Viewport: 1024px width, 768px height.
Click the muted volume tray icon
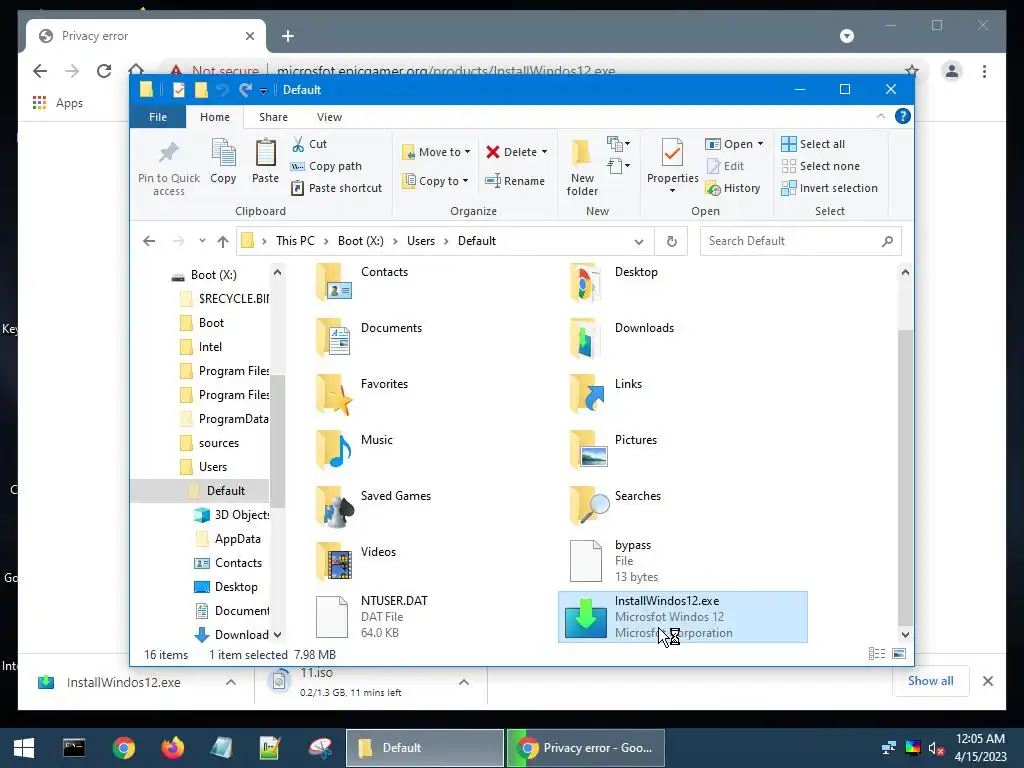[x=936, y=748]
